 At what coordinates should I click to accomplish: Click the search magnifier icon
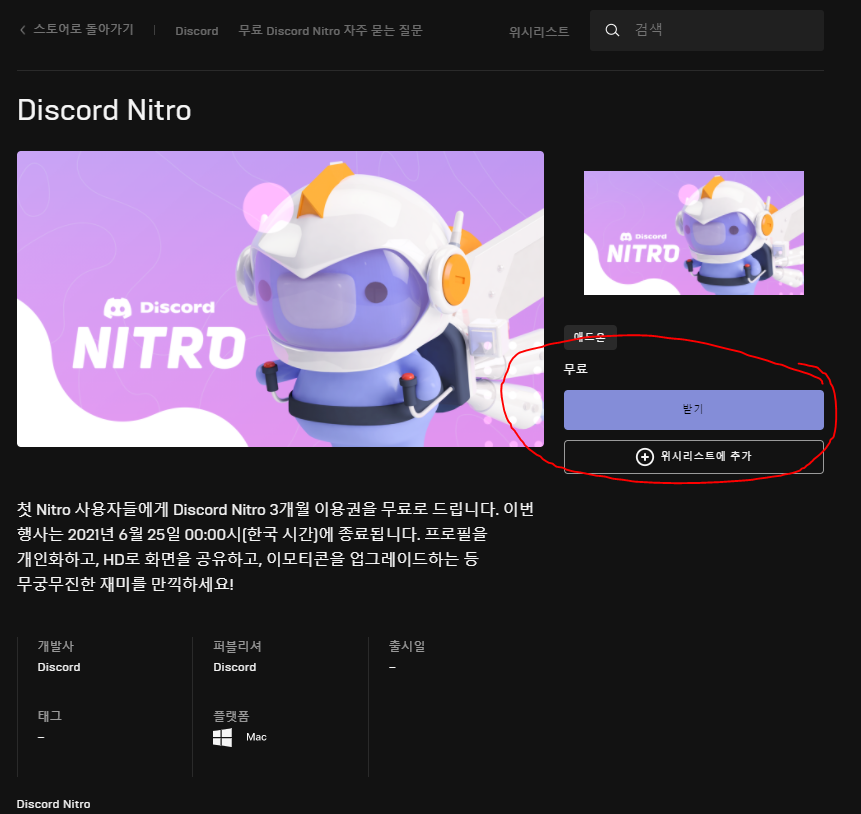(612, 30)
